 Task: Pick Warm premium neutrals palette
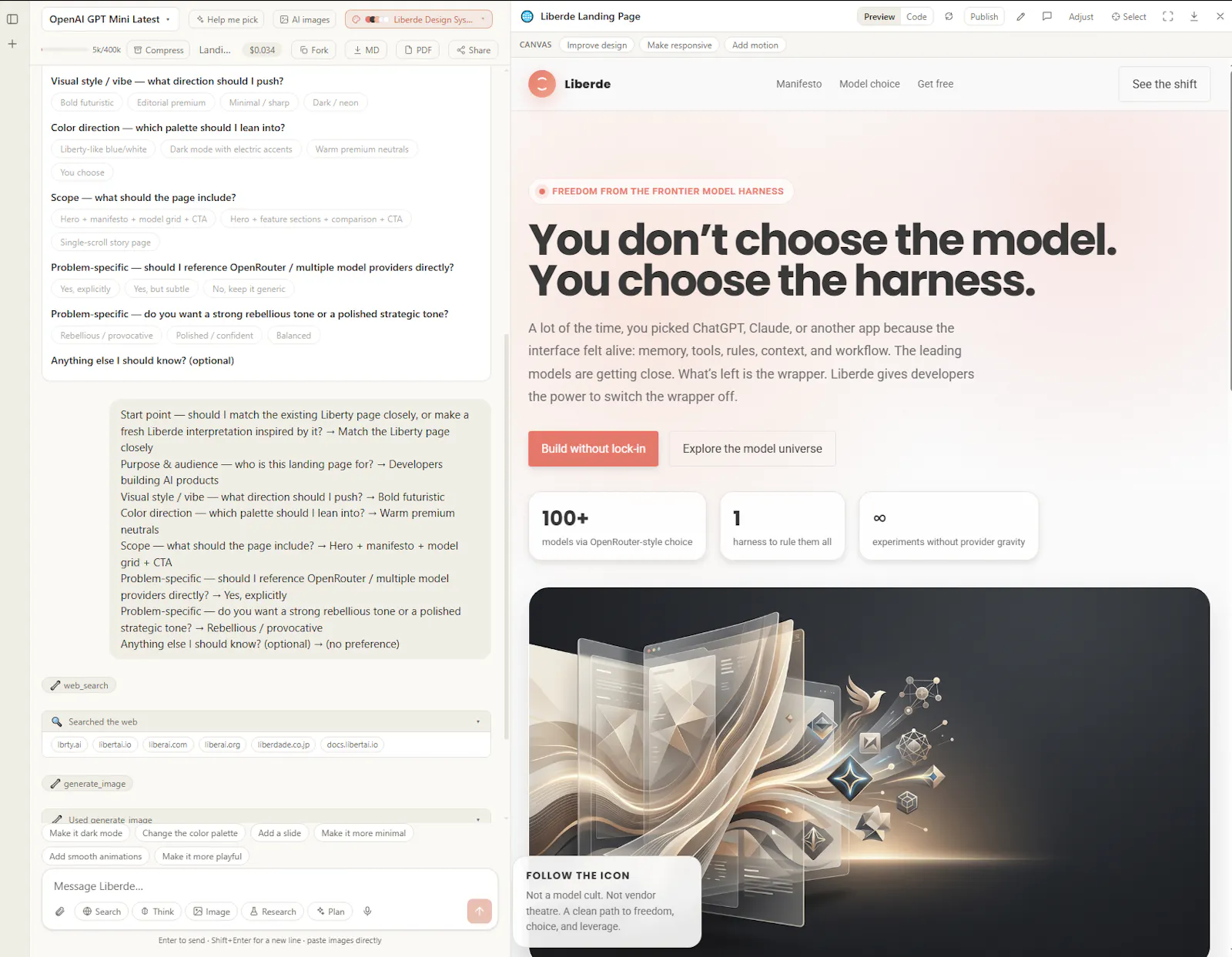362,149
